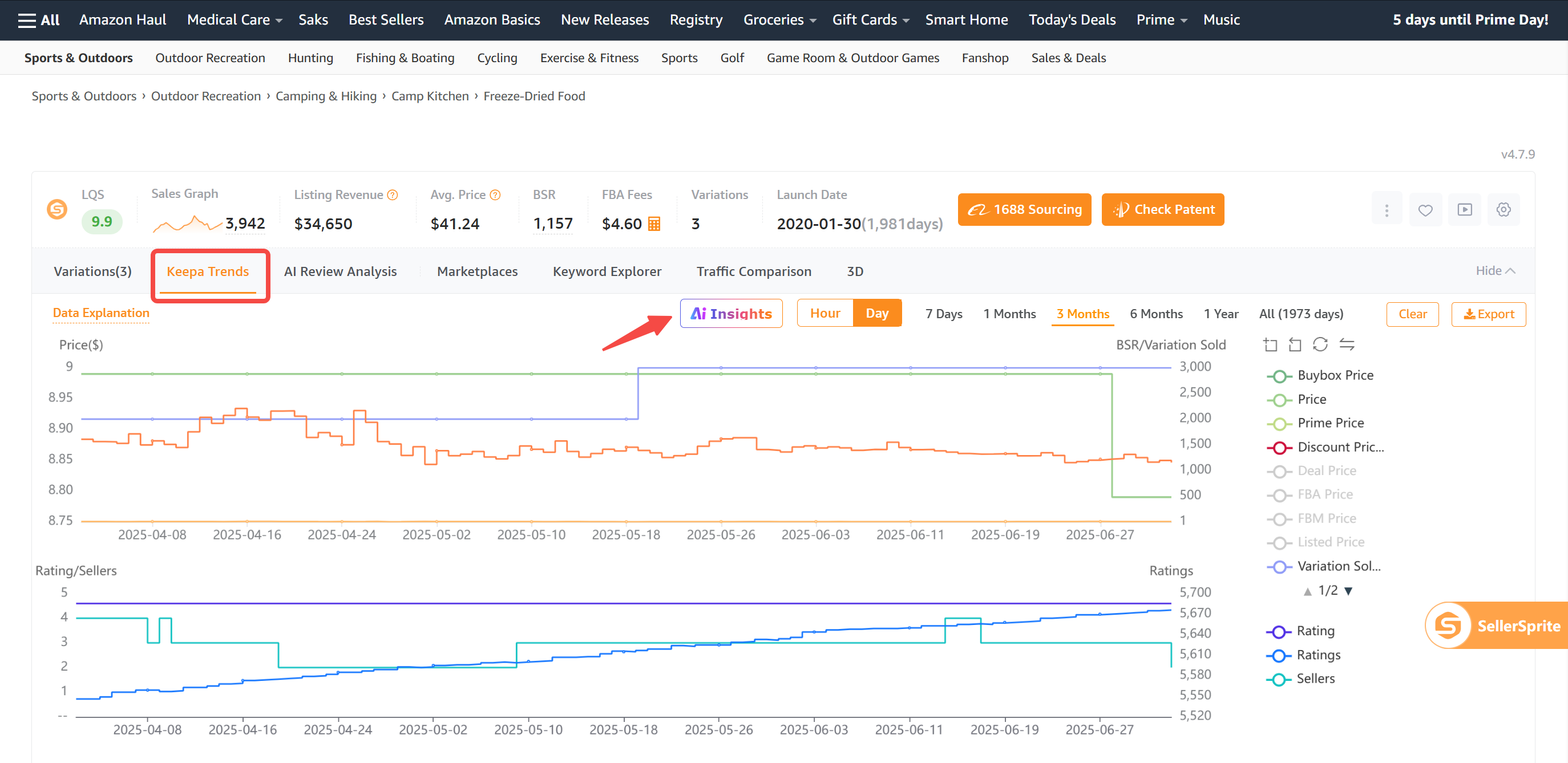The width and height of the screenshot is (1568, 763).
Task: Select the 1 Year time range
Action: click(1221, 314)
